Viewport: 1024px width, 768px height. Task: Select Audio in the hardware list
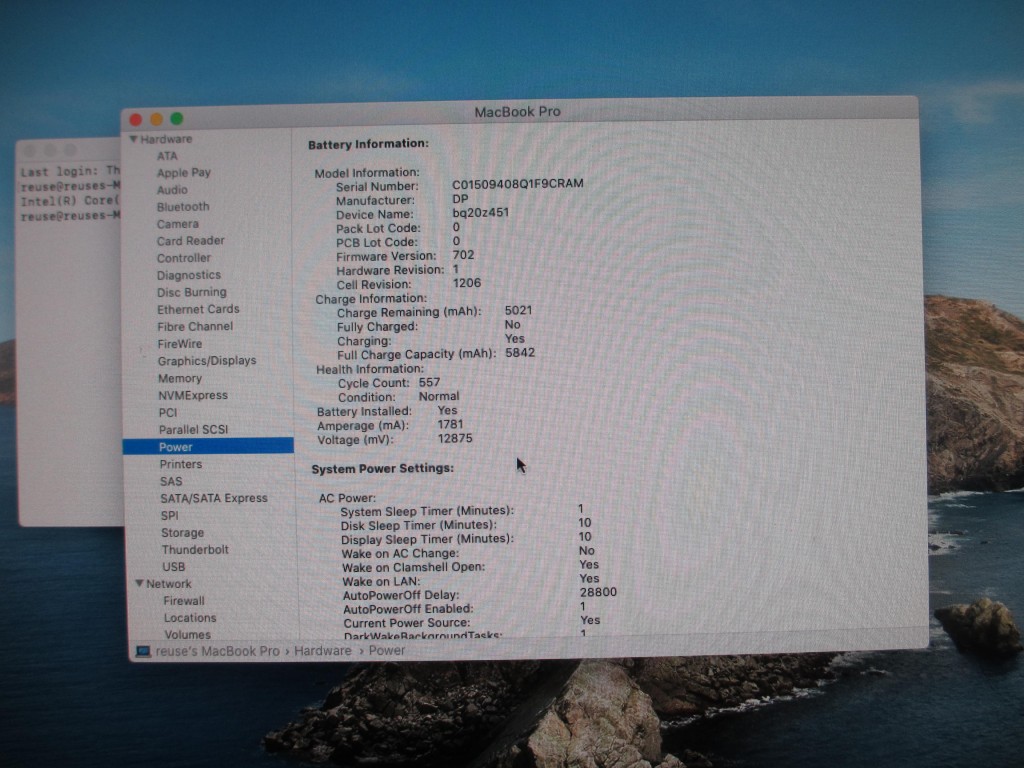[x=172, y=190]
